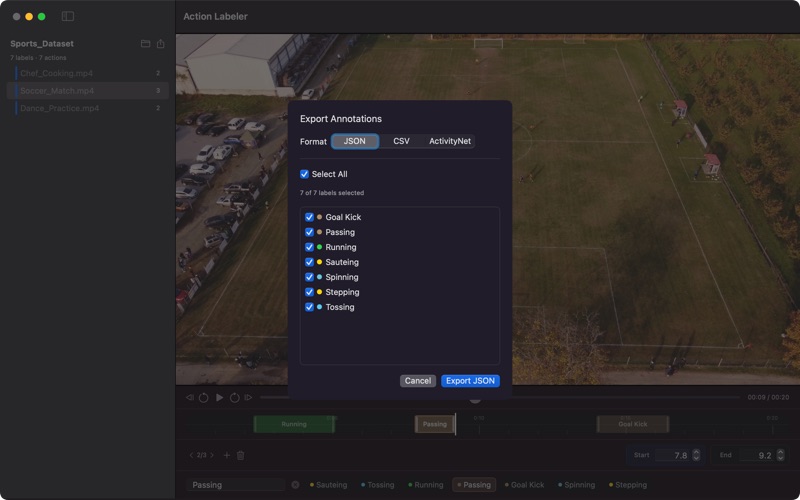
Task: Add a new action with plus icon
Action: click(227, 455)
